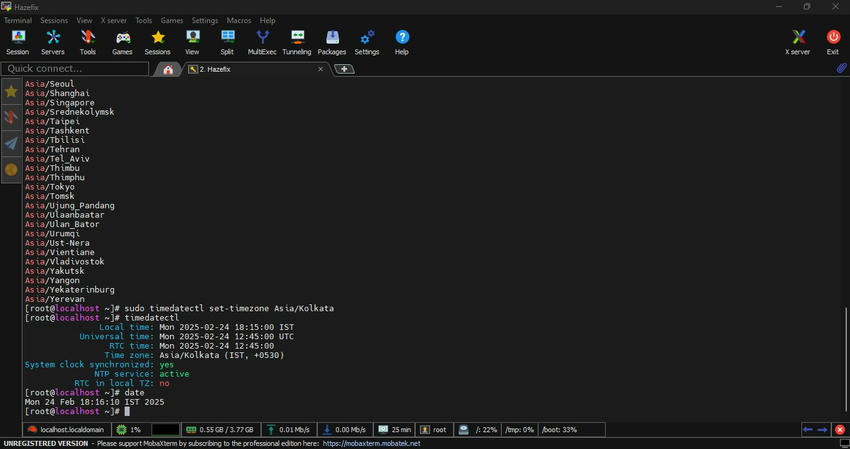Open the MultiExec mode icon

tap(262, 41)
